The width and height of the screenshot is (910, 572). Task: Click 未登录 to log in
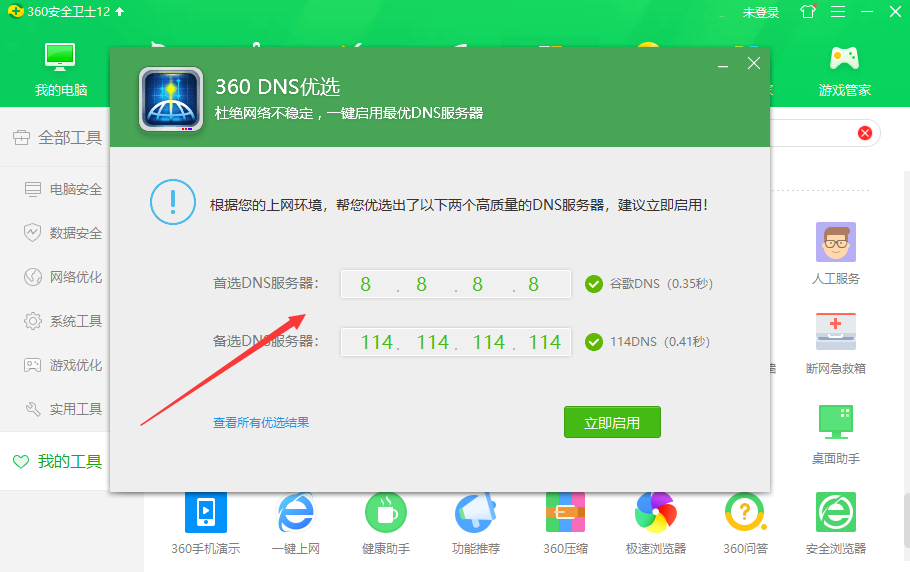pyautogui.click(x=761, y=12)
